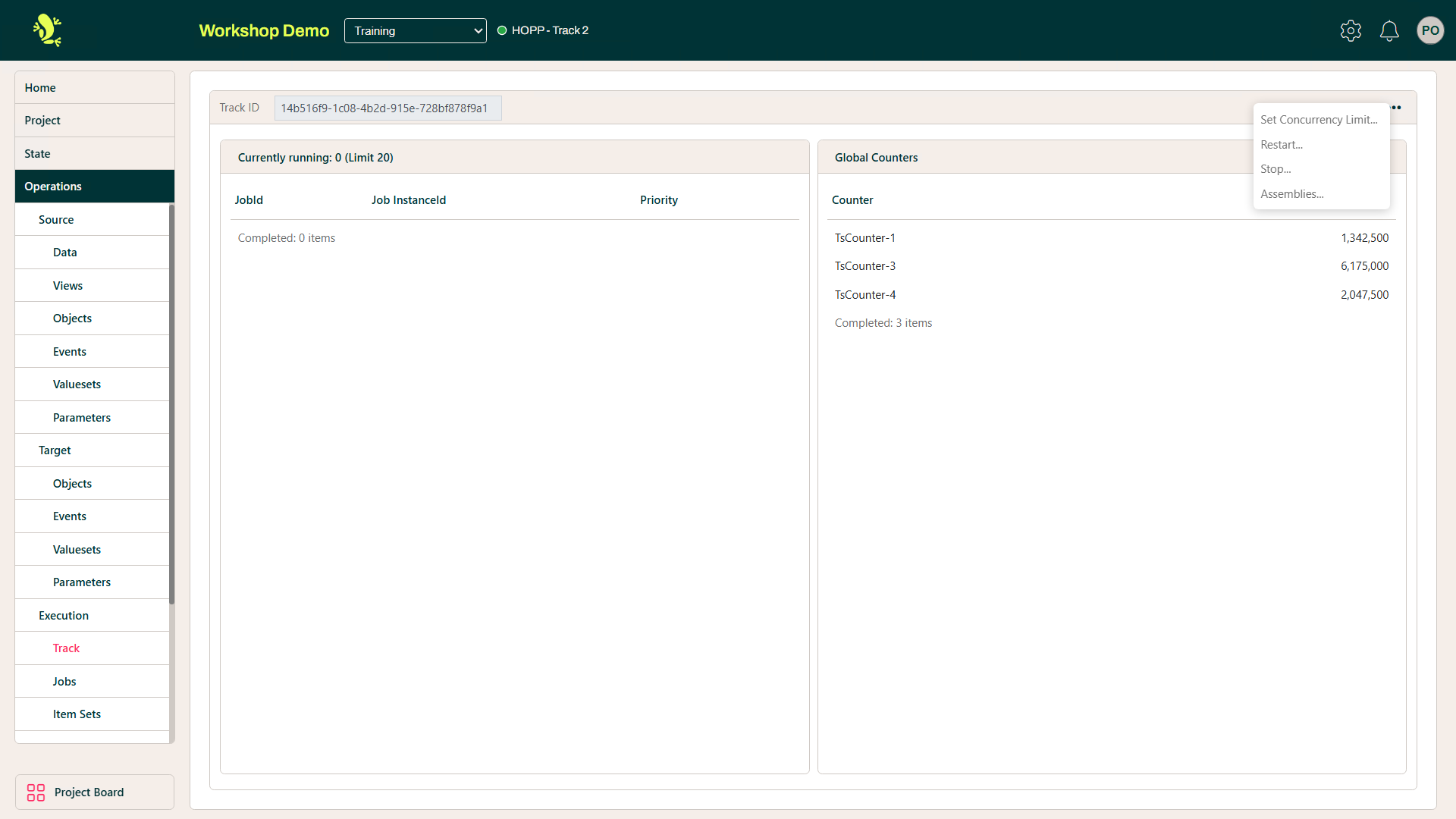Click the frog logo in header
This screenshot has width=1456, height=819.
pyautogui.click(x=47, y=30)
